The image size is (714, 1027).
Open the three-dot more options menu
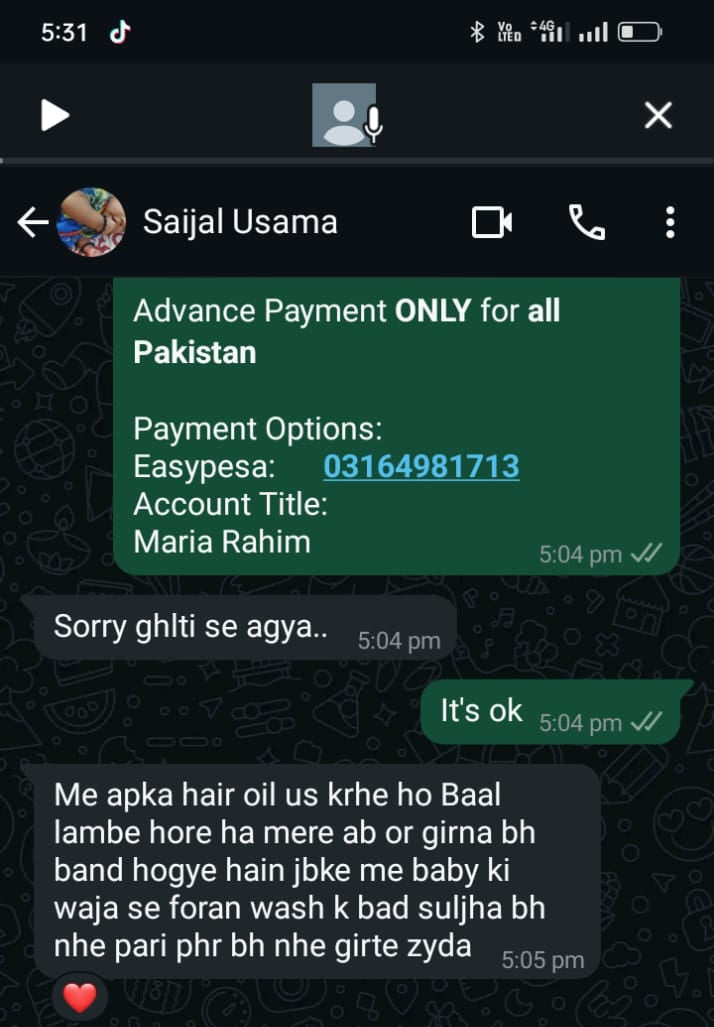pos(669,222)
